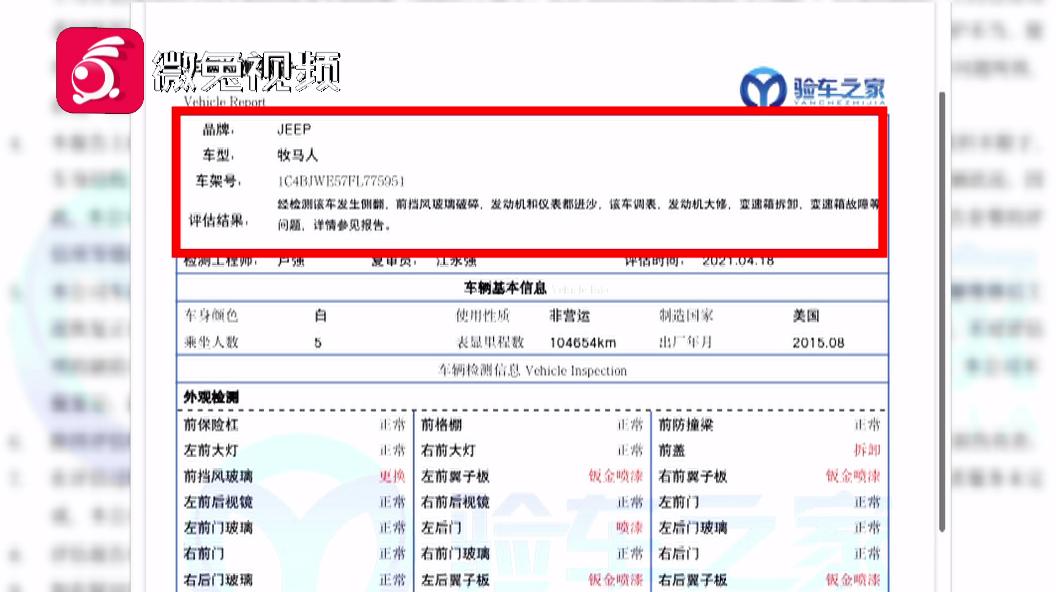Screen dimensions: 1056x592
Task: Click the "右前门玻璃" inspection item
Action: coord(455,554)
